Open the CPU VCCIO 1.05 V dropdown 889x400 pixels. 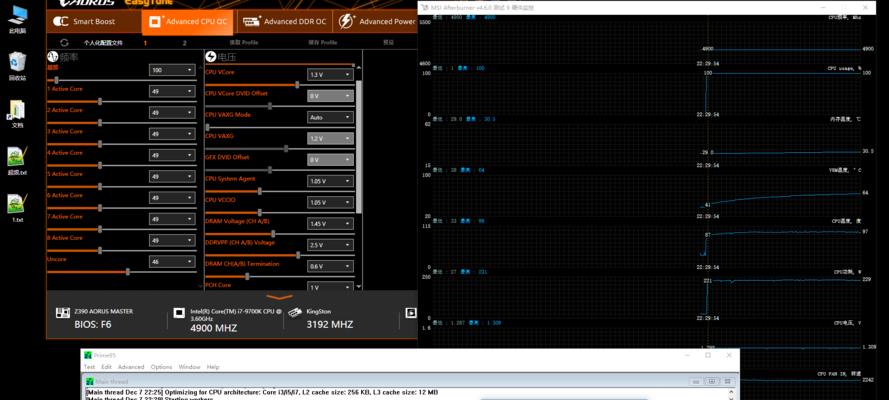point(331,202)
